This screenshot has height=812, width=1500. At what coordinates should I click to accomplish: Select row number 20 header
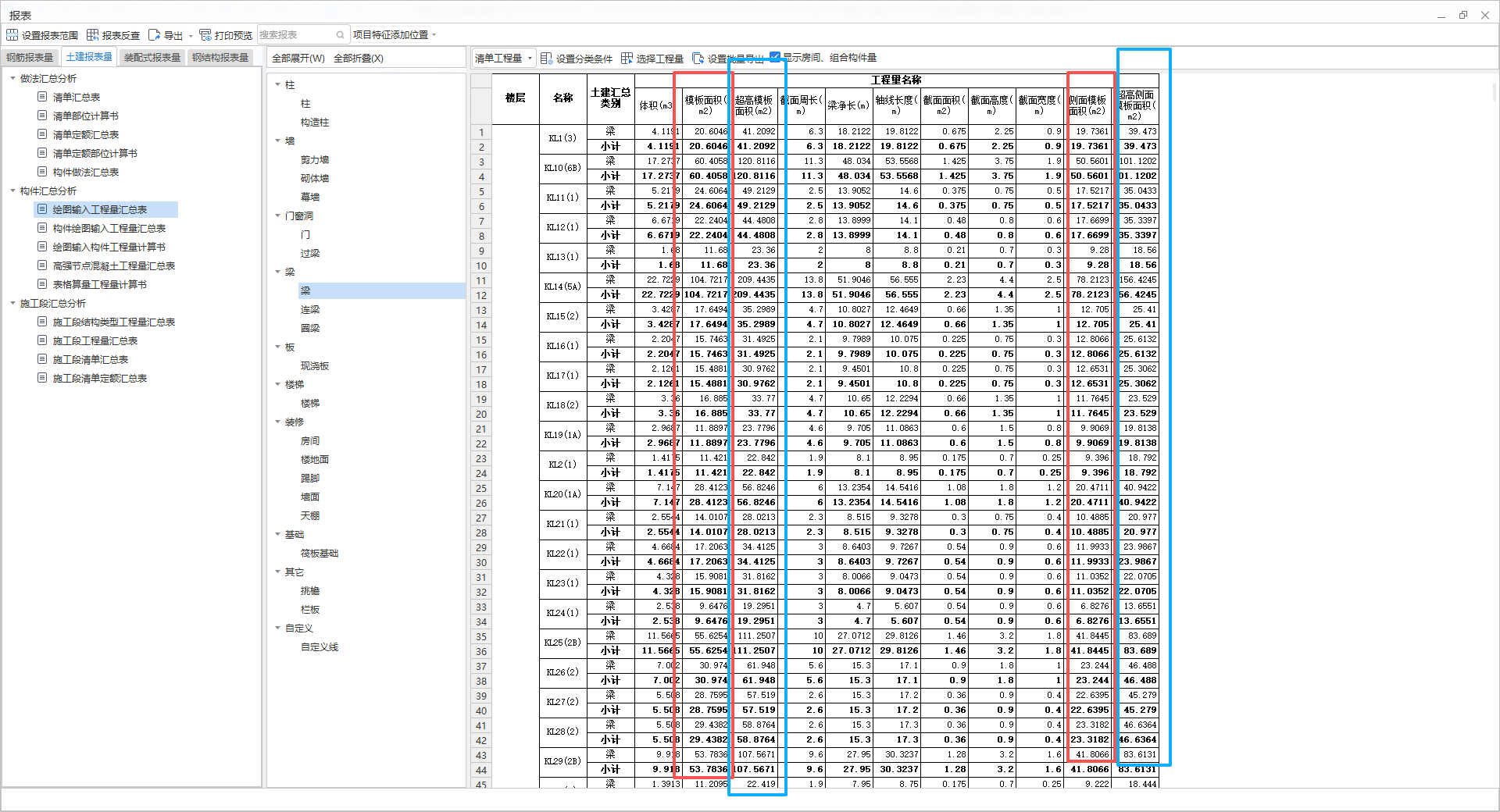481,414
